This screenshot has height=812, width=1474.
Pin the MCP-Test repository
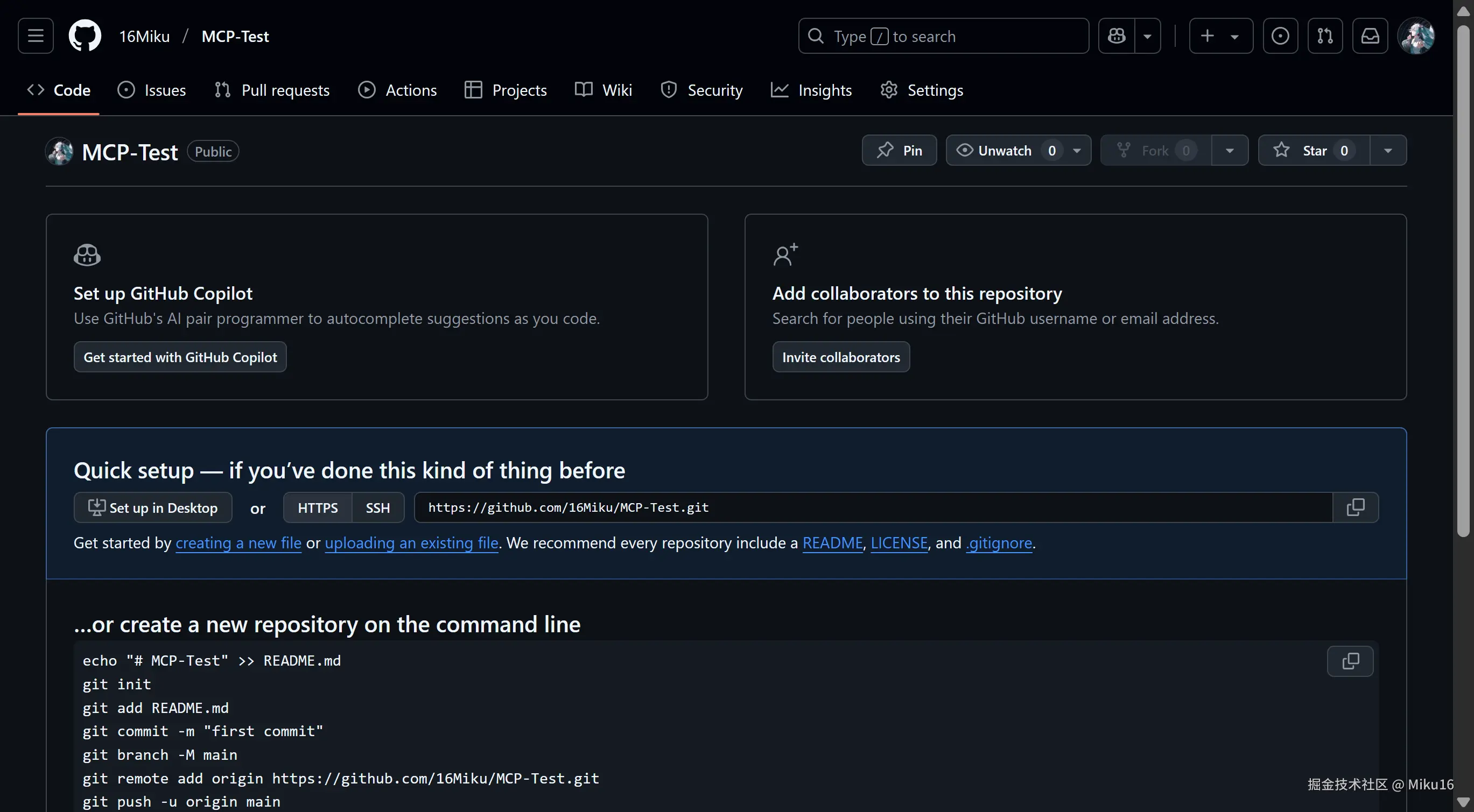click(899, 150)
